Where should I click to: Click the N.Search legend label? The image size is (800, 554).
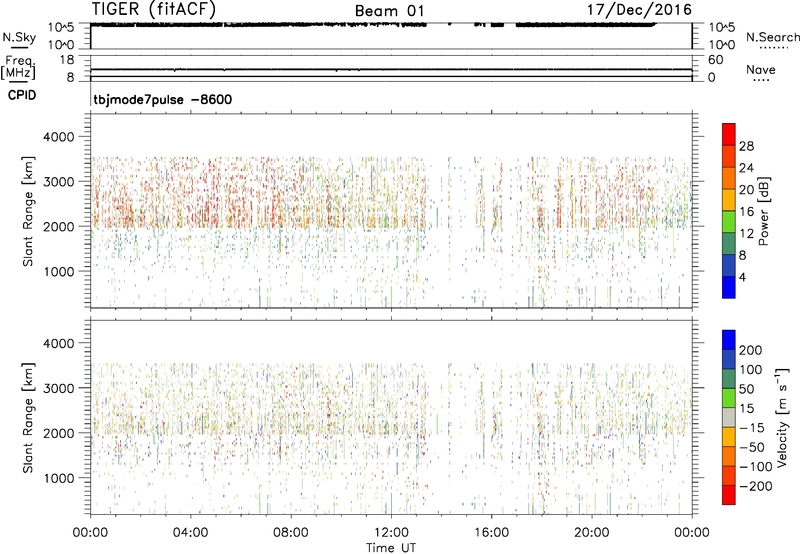pos(772,37)
